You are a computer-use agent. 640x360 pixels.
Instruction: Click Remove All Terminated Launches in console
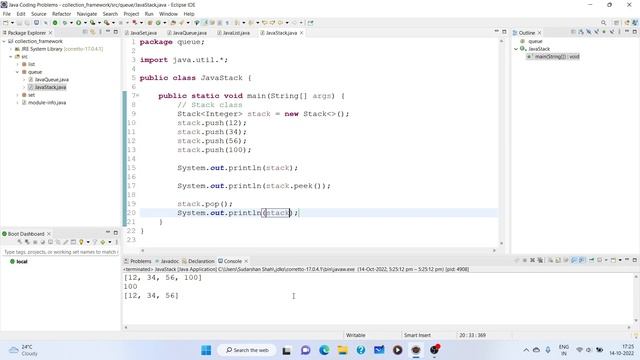tap(540, 260)
